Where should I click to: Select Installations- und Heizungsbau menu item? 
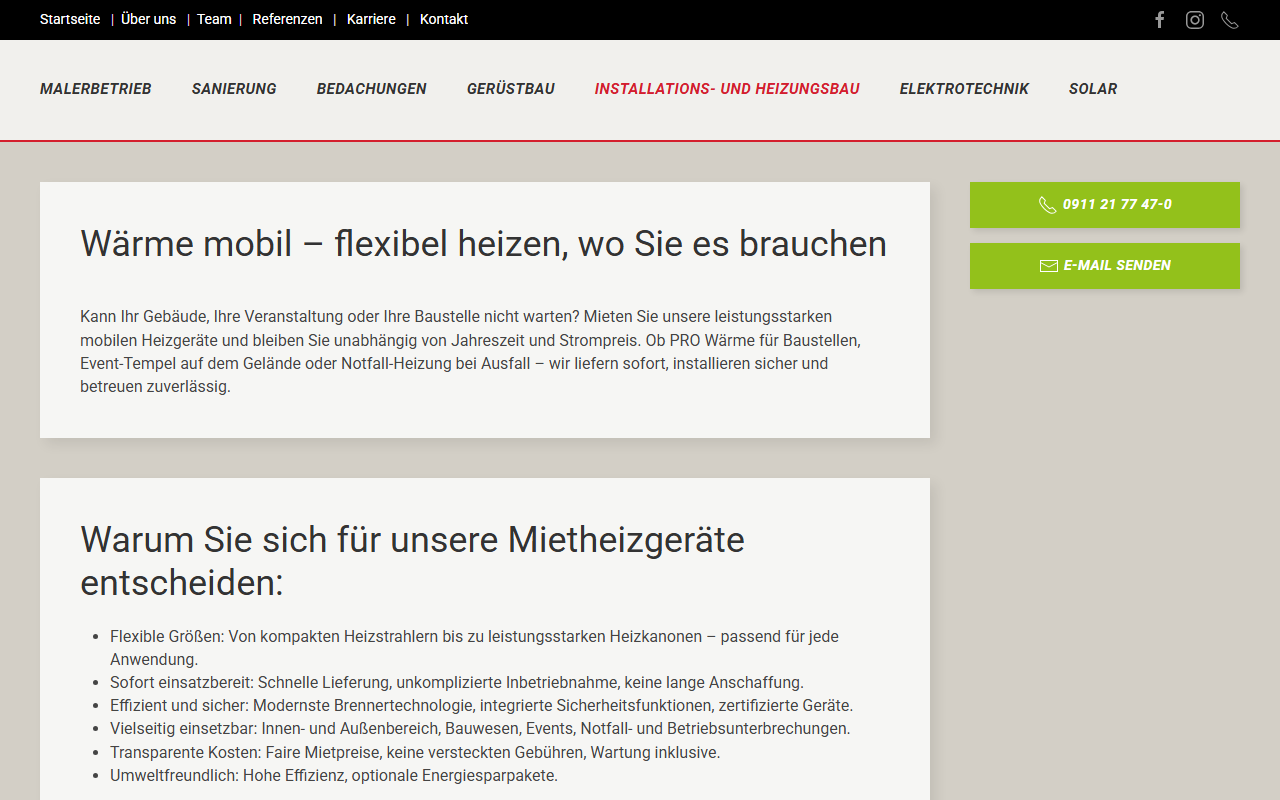(x=727, y=89)
